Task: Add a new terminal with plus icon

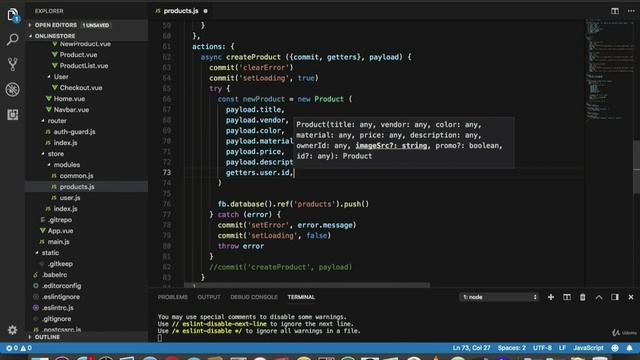Action: coord(551,297)
